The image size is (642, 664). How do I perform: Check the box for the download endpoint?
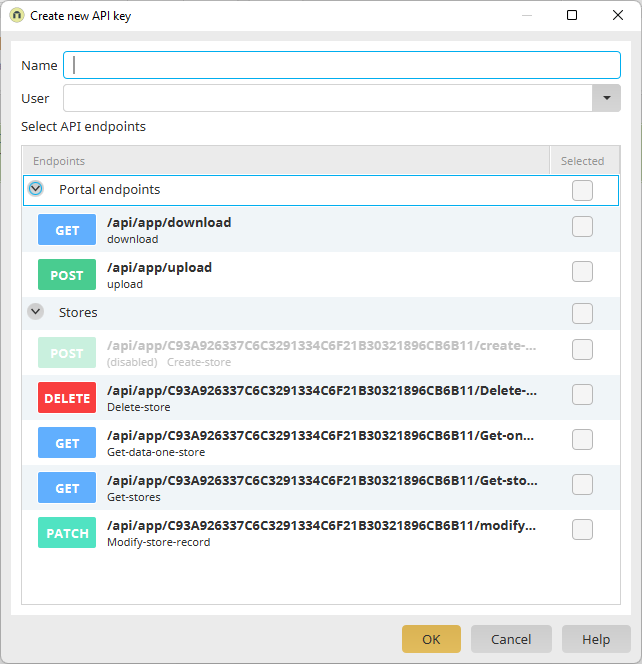coord(582,227)
